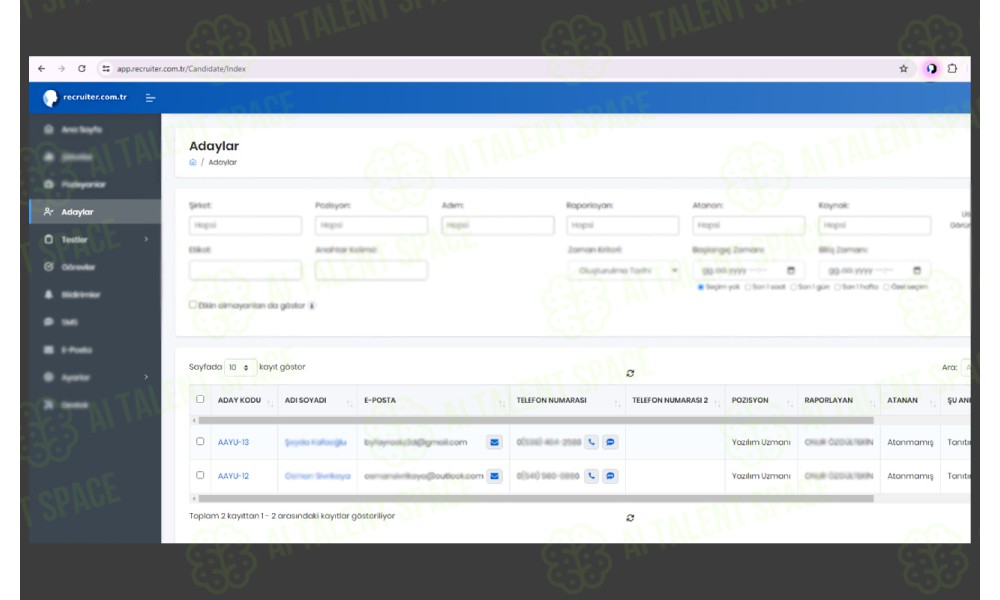Open candidate code link AAYU-13
This screenshot has height=600, width=1000.
233,443
